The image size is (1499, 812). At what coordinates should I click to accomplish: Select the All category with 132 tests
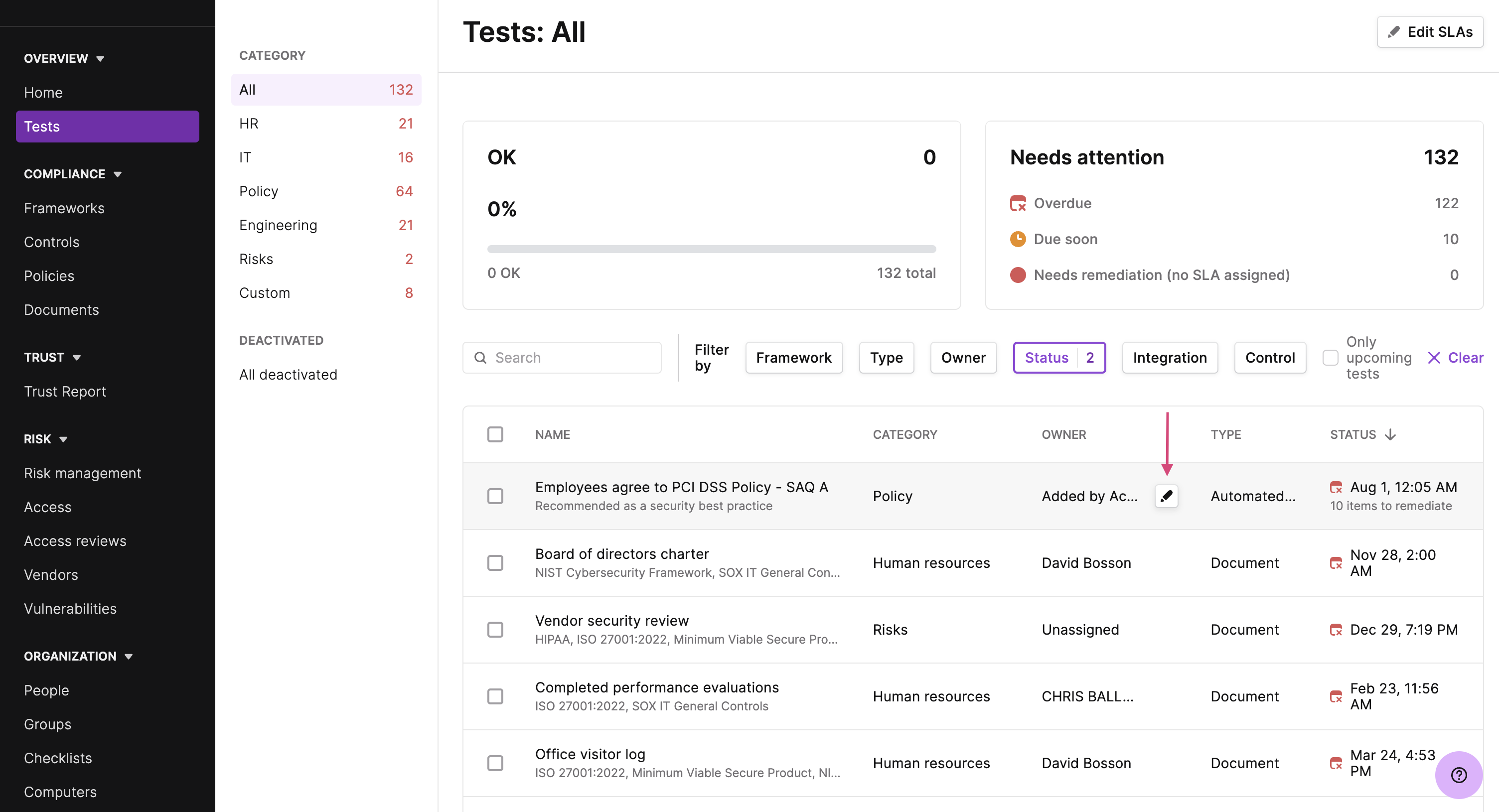click(x=326, y=90)
